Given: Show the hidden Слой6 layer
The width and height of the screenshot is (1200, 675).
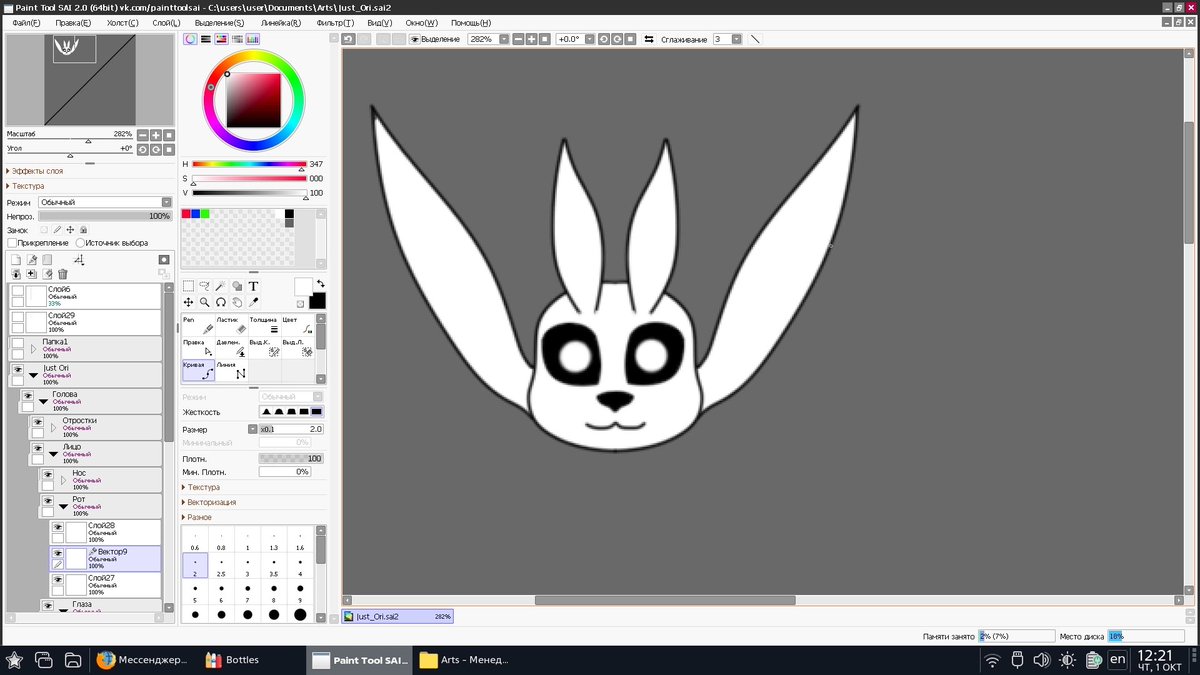Looking at the screenshot, I should pos(17,290).
